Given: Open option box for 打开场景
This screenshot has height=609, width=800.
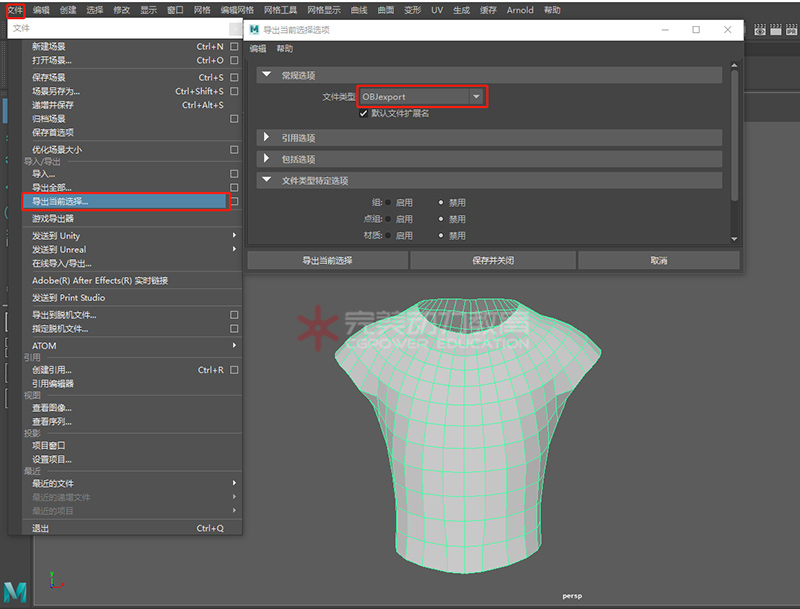Looking at the screenshot, I should click(x=234, y=60).
